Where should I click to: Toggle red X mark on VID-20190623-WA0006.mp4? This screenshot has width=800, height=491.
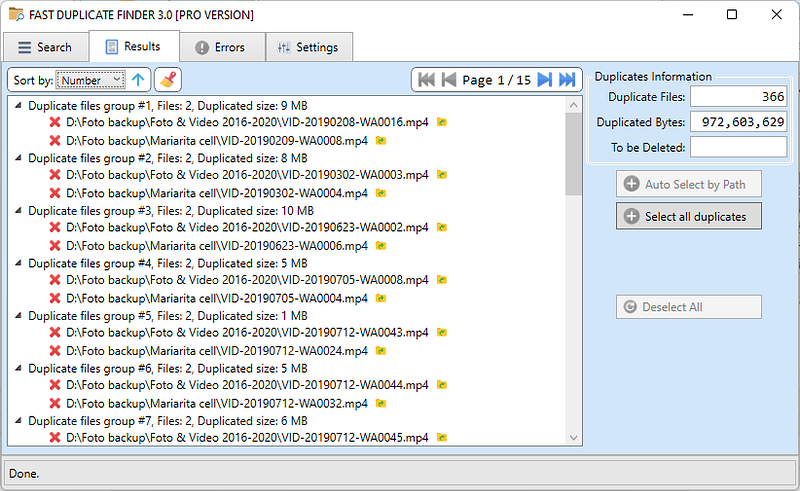click(55, 246)
